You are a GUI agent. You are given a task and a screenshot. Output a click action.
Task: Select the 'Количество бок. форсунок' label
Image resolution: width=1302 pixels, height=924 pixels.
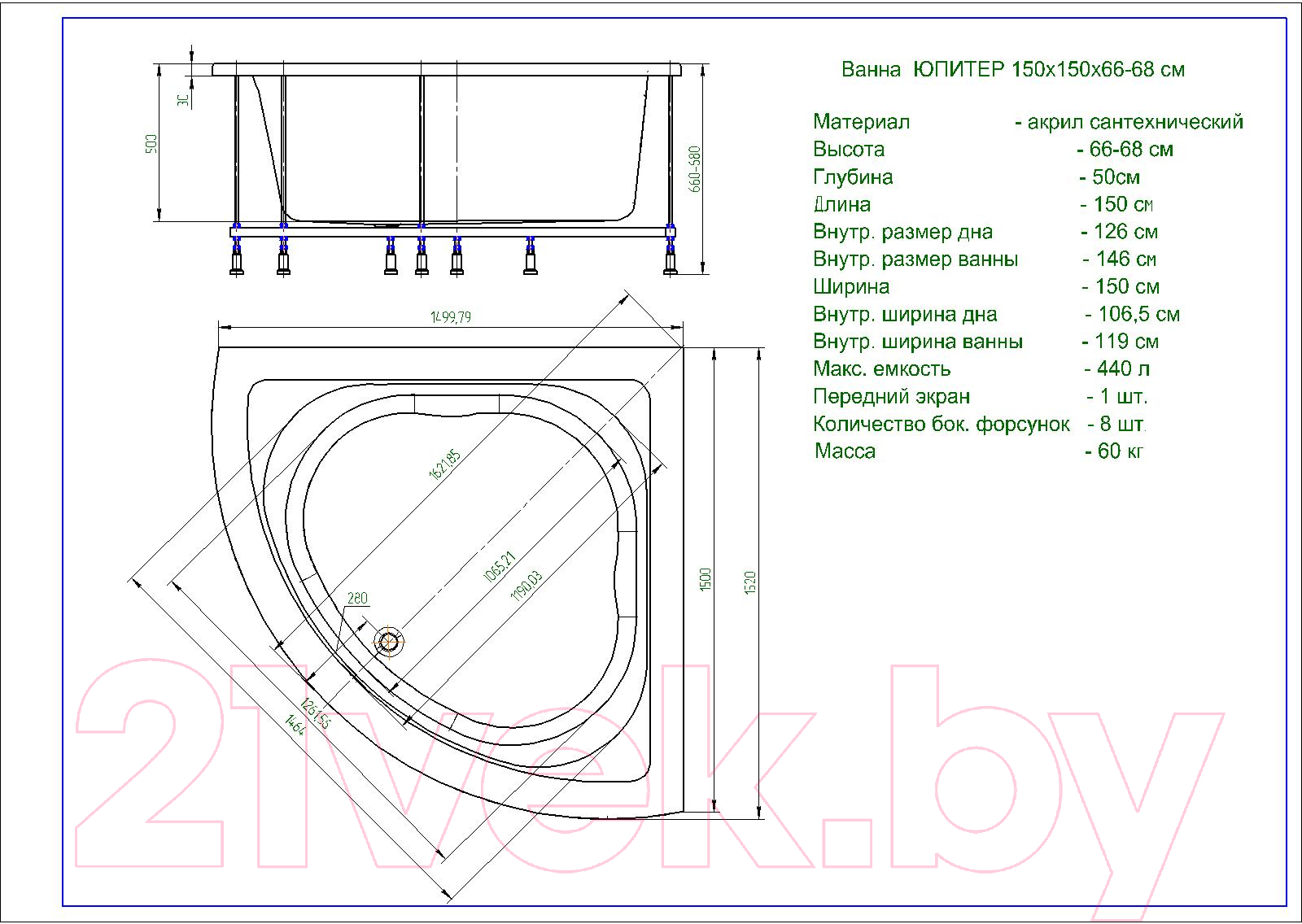click(x=942, y=425)
